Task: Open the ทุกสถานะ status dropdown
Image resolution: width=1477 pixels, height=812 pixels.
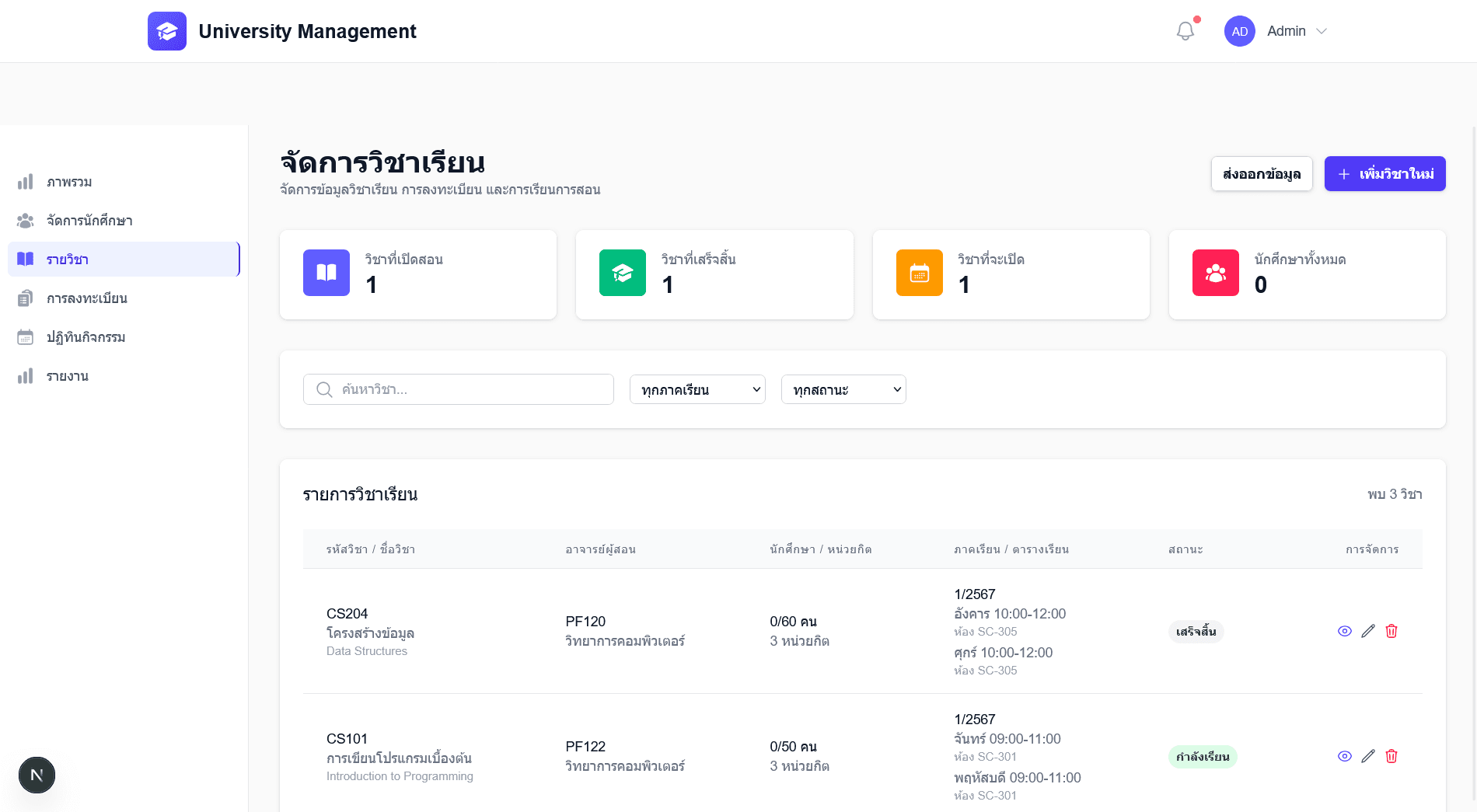Action: click(843, 389)
